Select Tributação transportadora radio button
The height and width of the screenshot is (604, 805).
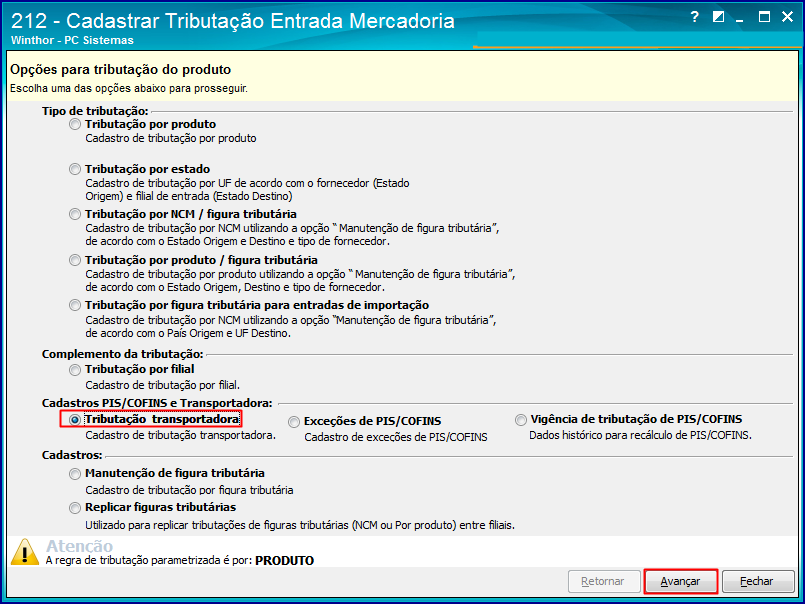75,420
